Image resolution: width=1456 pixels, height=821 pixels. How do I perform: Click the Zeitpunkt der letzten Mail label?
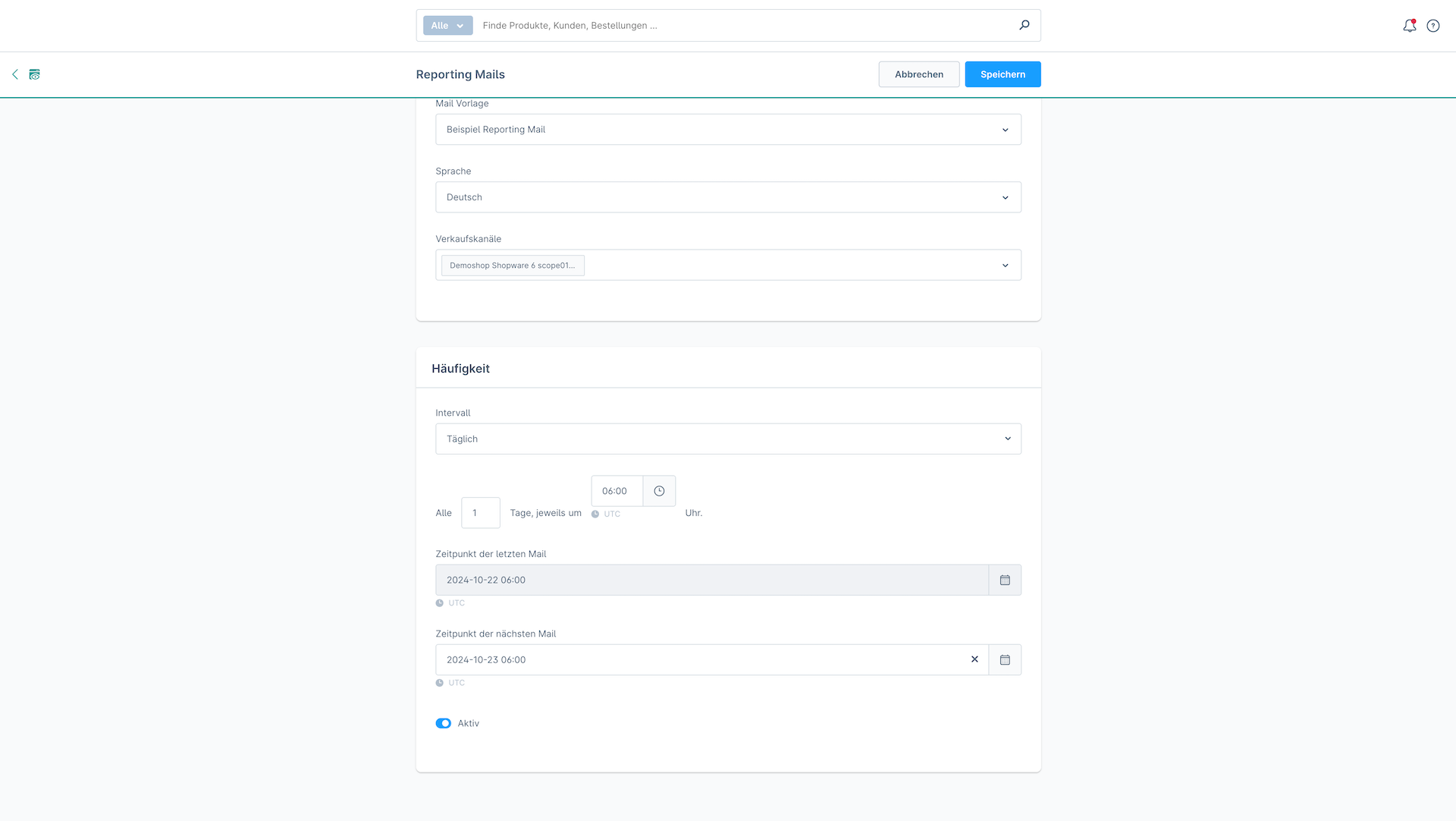(x=491, y=554)
